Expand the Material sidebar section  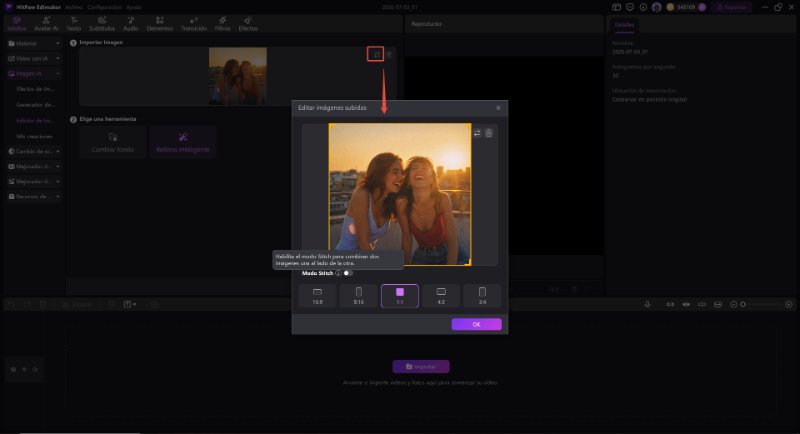click(x=34, y=44)
